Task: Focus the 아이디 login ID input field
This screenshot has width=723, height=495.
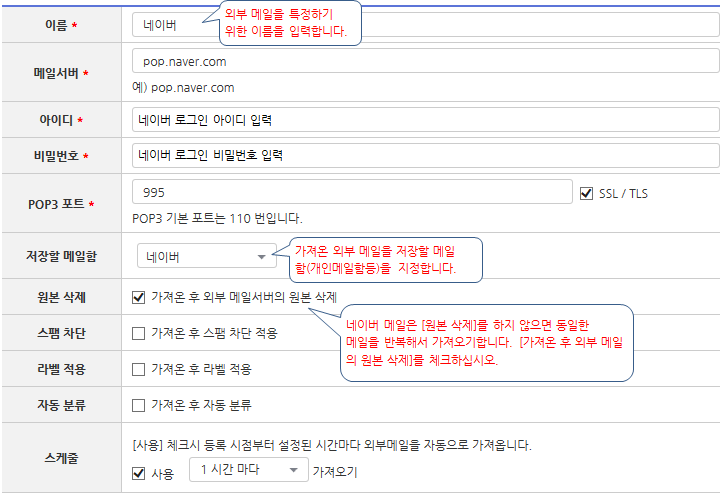Action: (425, 120)
